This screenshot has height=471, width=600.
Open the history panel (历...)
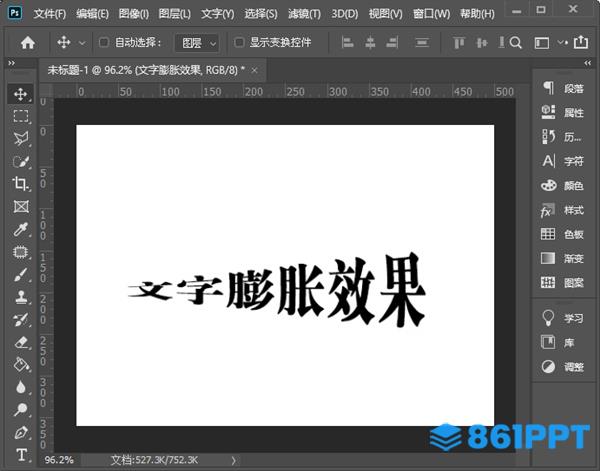coord(563,137)
